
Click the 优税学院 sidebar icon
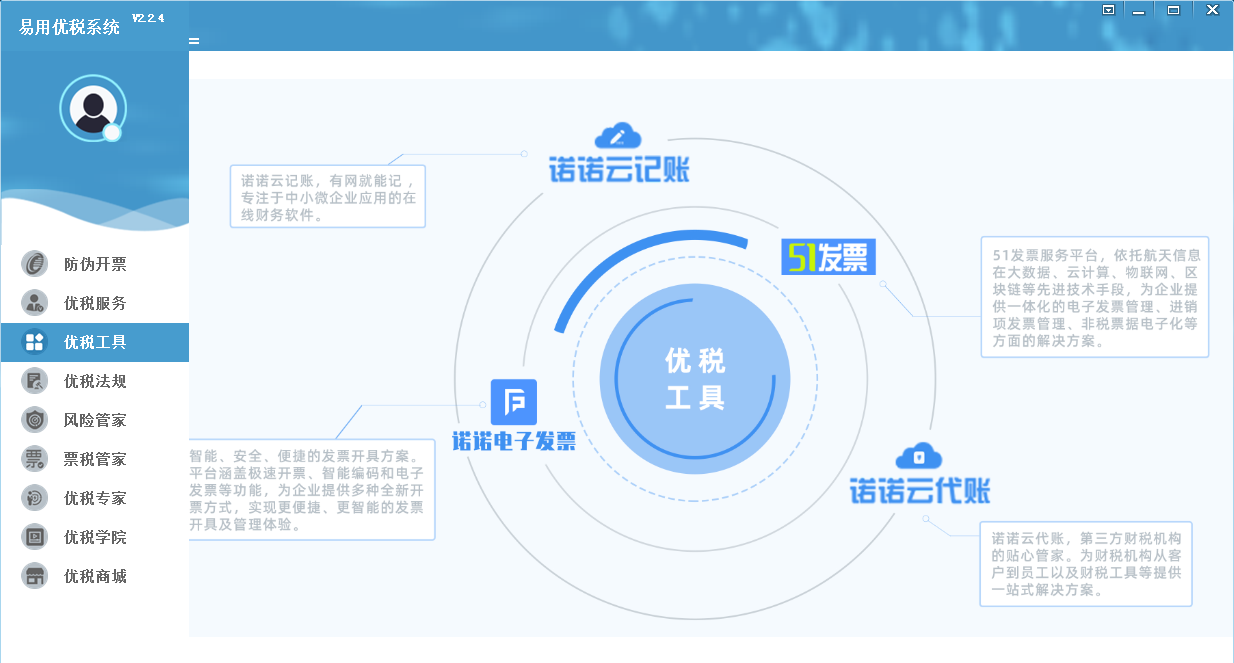35,537
